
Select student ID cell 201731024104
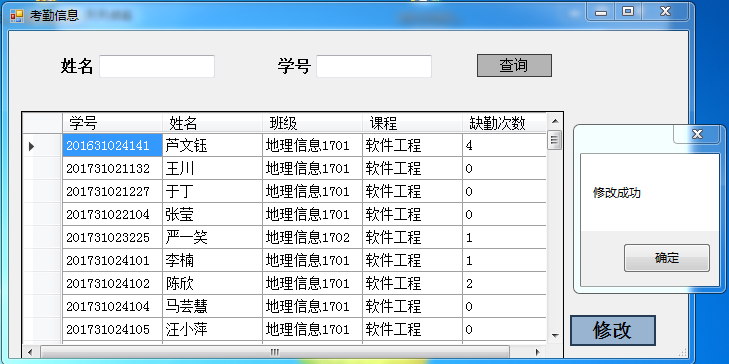[113, 306]
